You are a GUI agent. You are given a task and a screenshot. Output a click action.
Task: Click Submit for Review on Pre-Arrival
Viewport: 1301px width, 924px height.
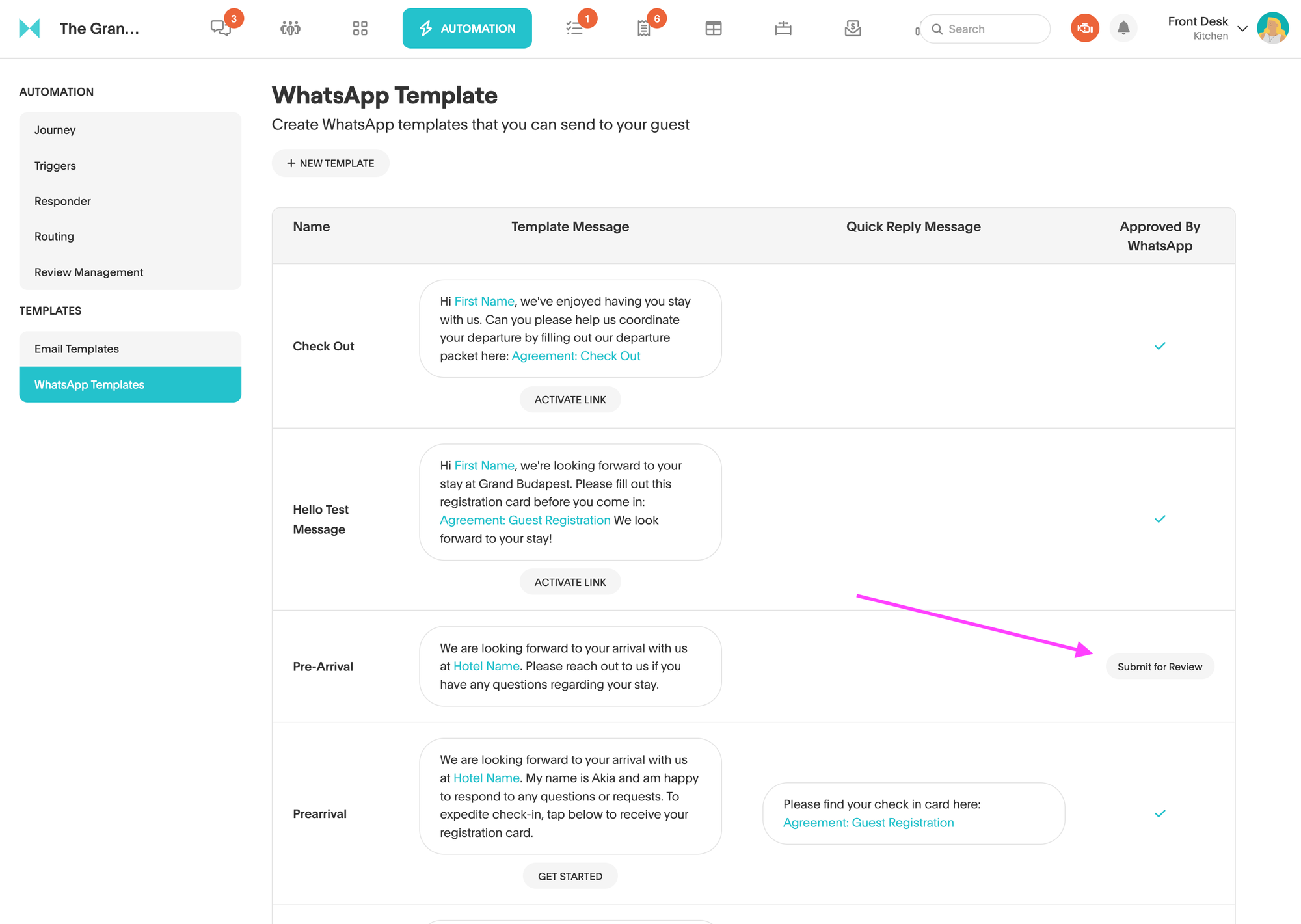pos(1159,666)
